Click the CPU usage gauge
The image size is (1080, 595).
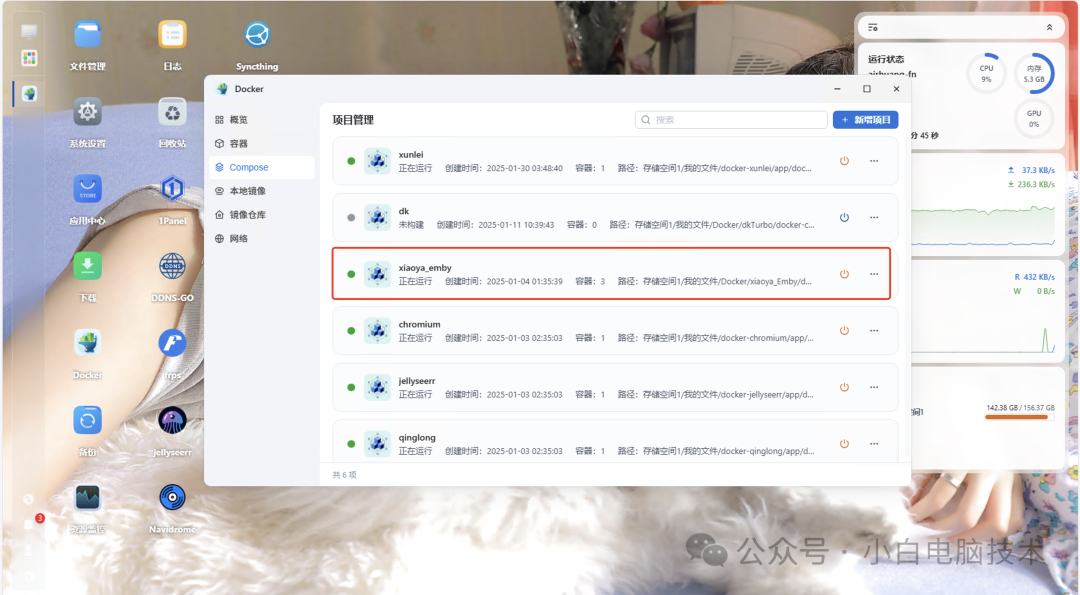click(x=986, y=73)
